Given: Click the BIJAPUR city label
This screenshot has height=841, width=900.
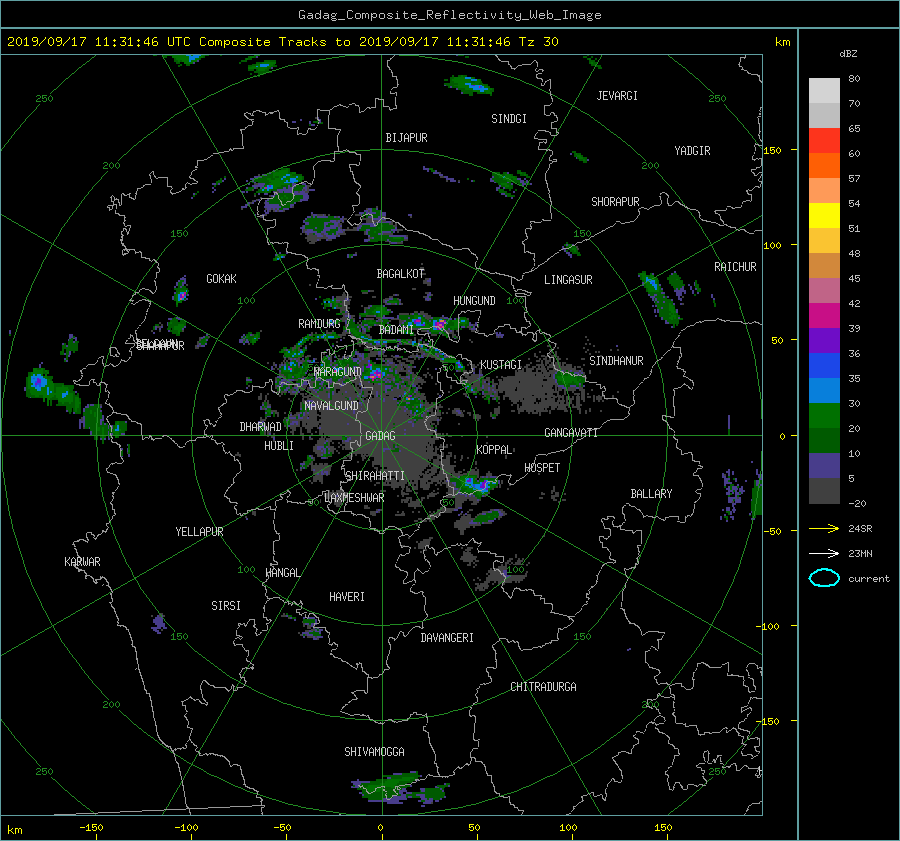Looking at the screenshot, I should (406, 138).
